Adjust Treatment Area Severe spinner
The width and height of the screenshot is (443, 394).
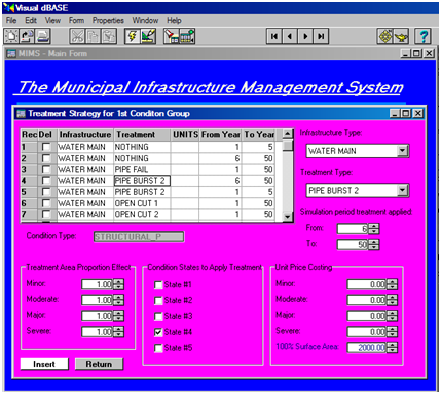(118, 332)
